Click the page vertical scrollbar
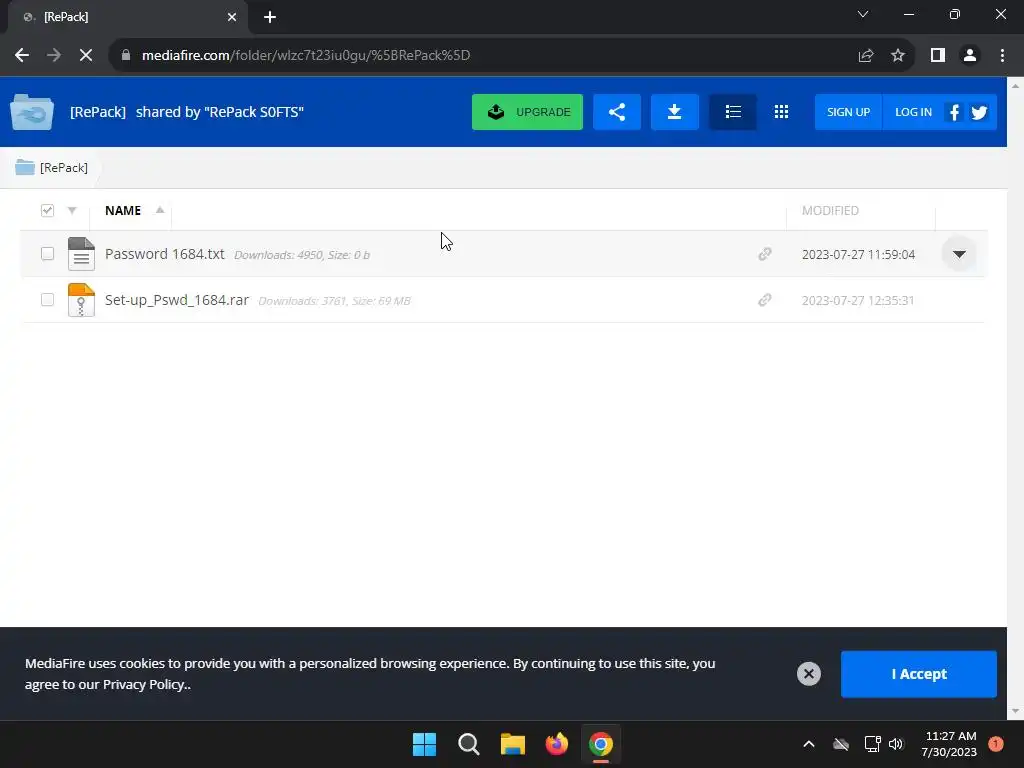Screen dimensions: 1024x768 point(1016,398)
